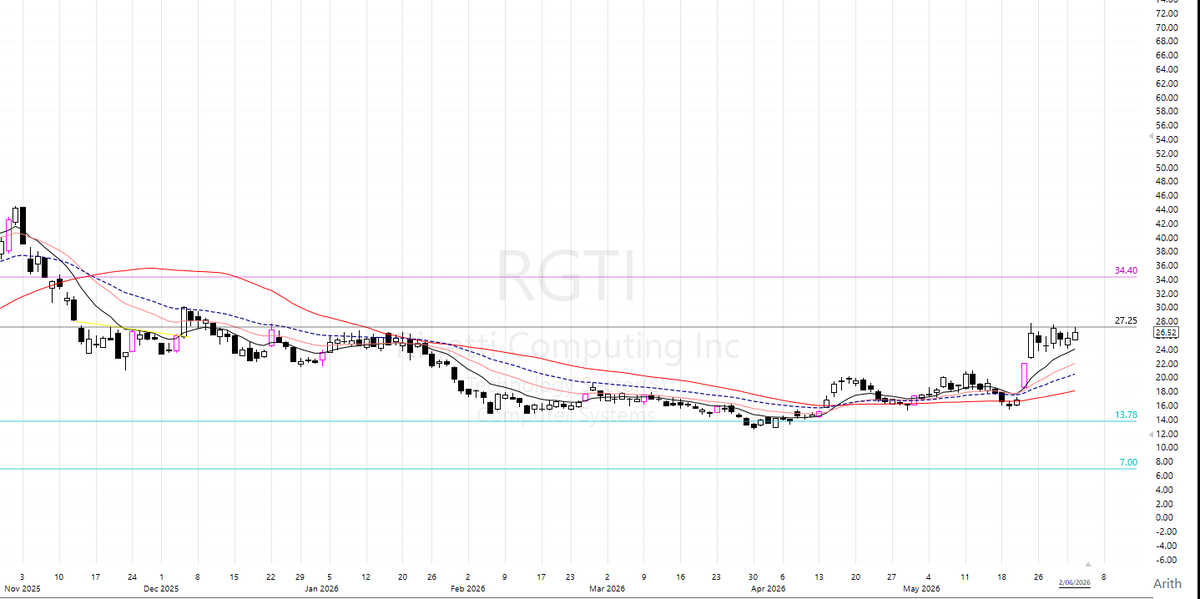1200x599 pixels.
Task: Click the Feb 2026 month label
Action: click(467, 589)
